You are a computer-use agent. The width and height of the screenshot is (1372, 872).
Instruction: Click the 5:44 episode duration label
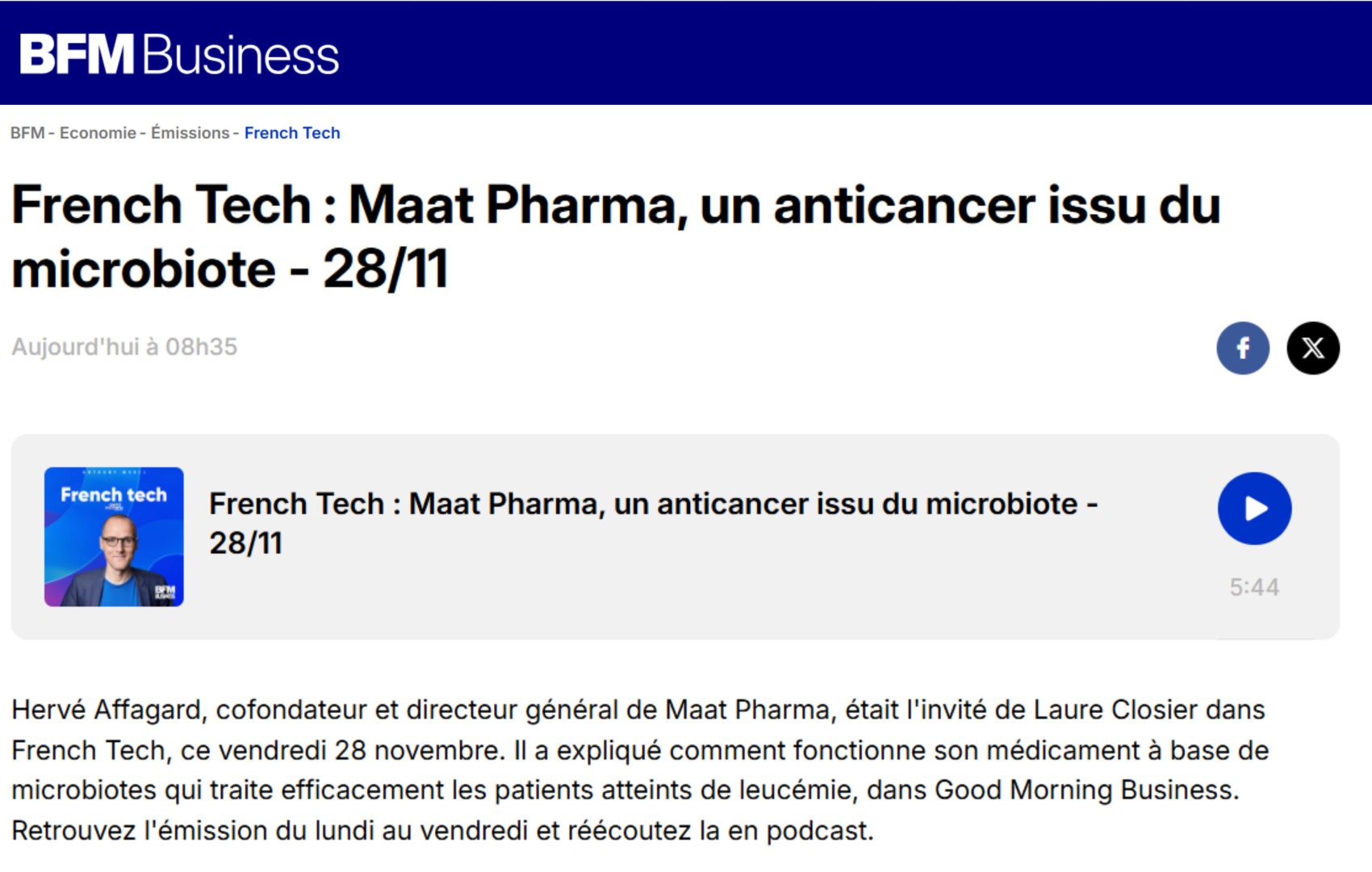[x=1254, y=587]
